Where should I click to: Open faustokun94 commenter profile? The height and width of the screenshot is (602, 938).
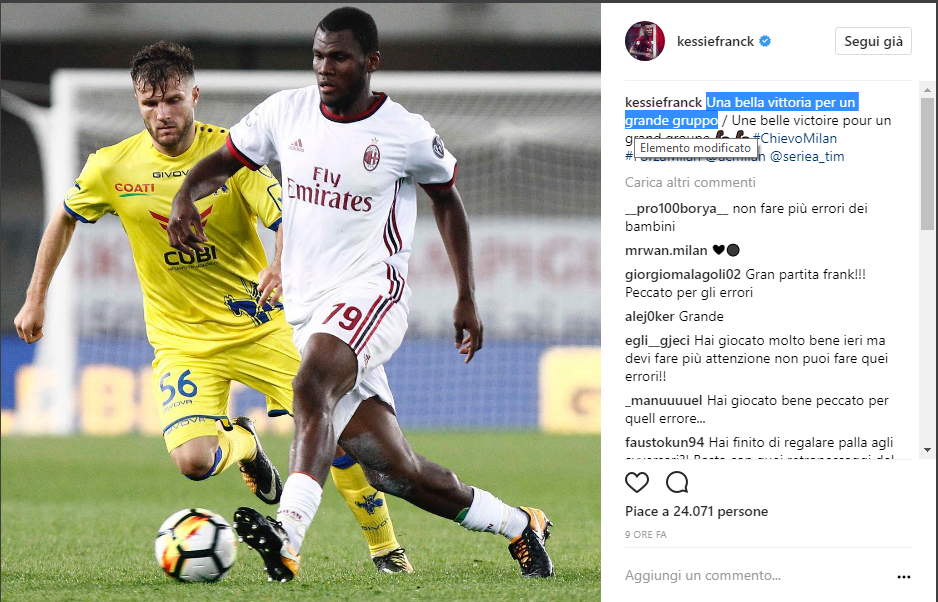pos(665,443)
